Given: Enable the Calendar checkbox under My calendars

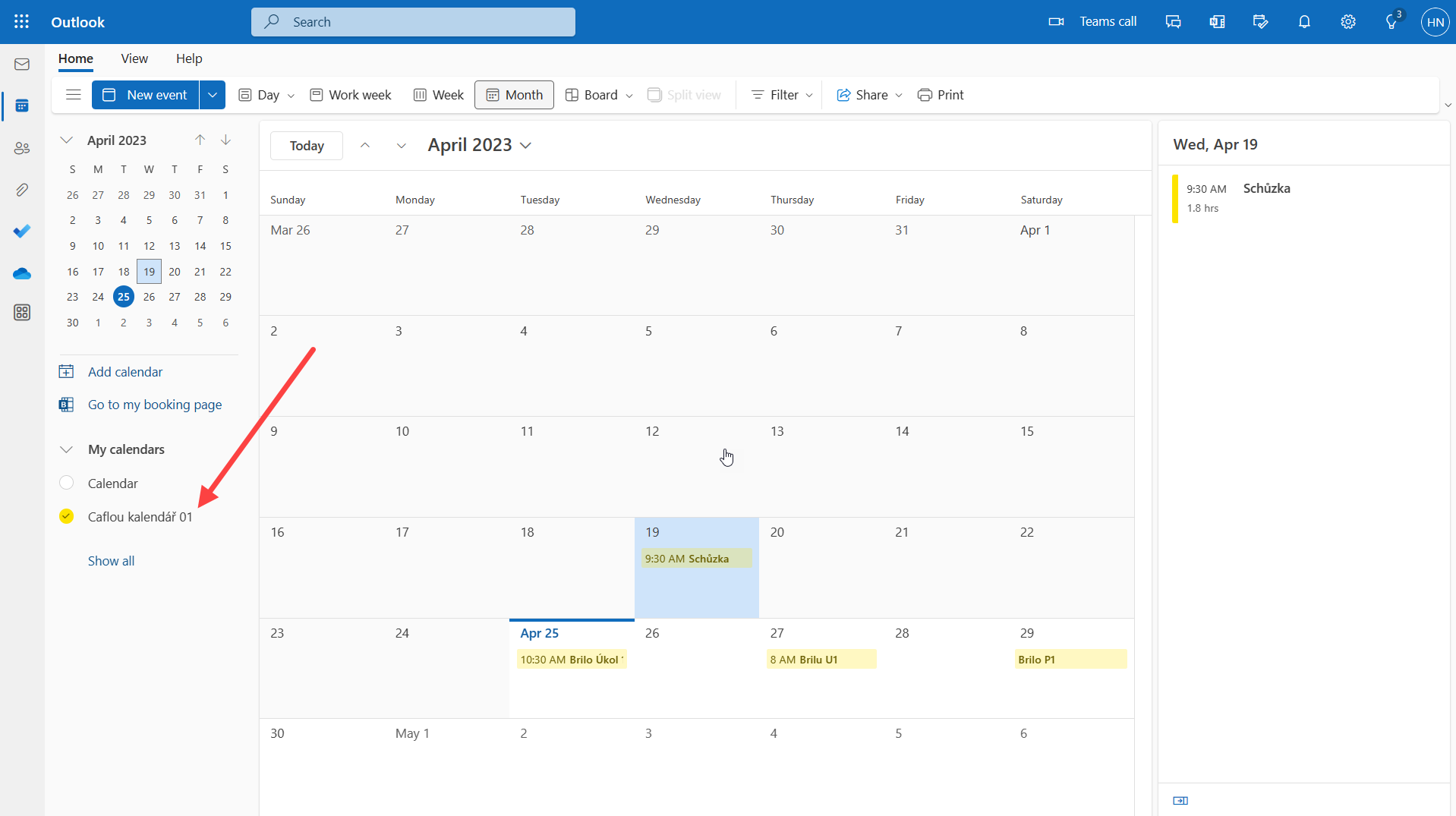Looking at the screenshot, I should pos(67,483).
